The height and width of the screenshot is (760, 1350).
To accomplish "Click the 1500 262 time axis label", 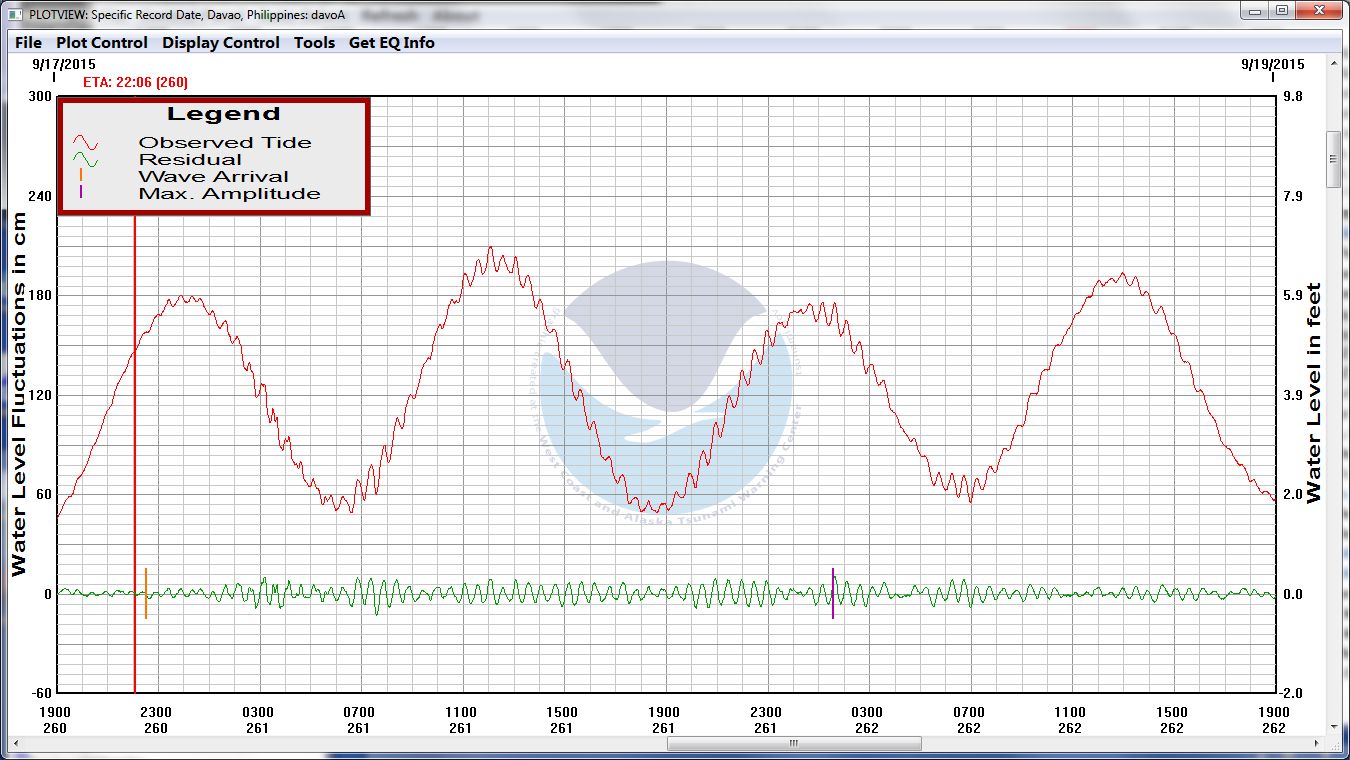I will pyautogui.click(x=1172, y=720).
